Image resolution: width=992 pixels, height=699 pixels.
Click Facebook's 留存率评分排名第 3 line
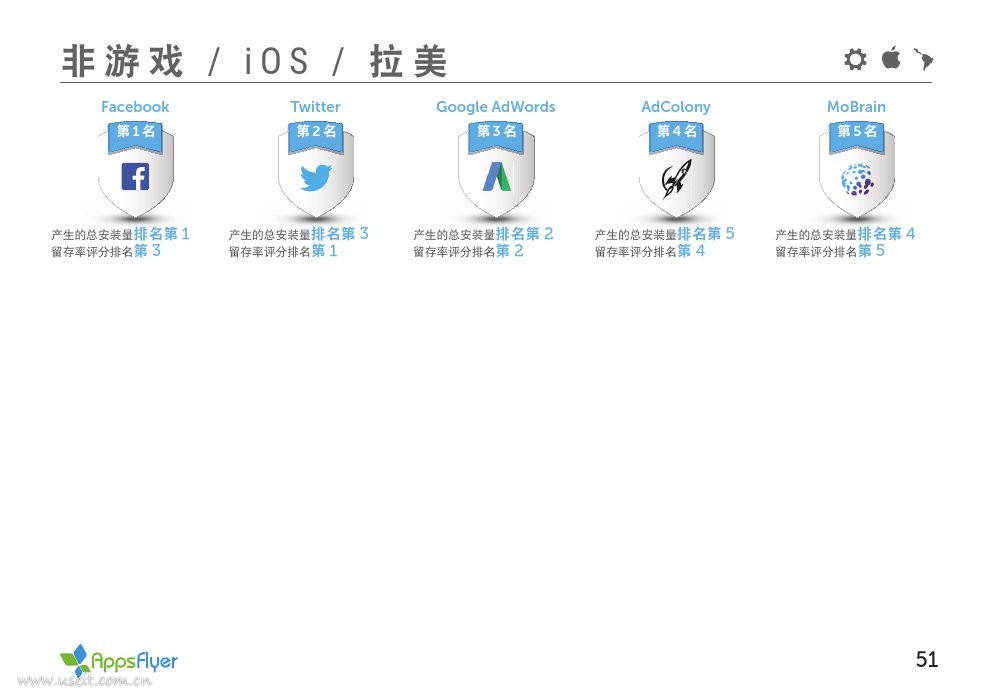click(x=106, y=251)
